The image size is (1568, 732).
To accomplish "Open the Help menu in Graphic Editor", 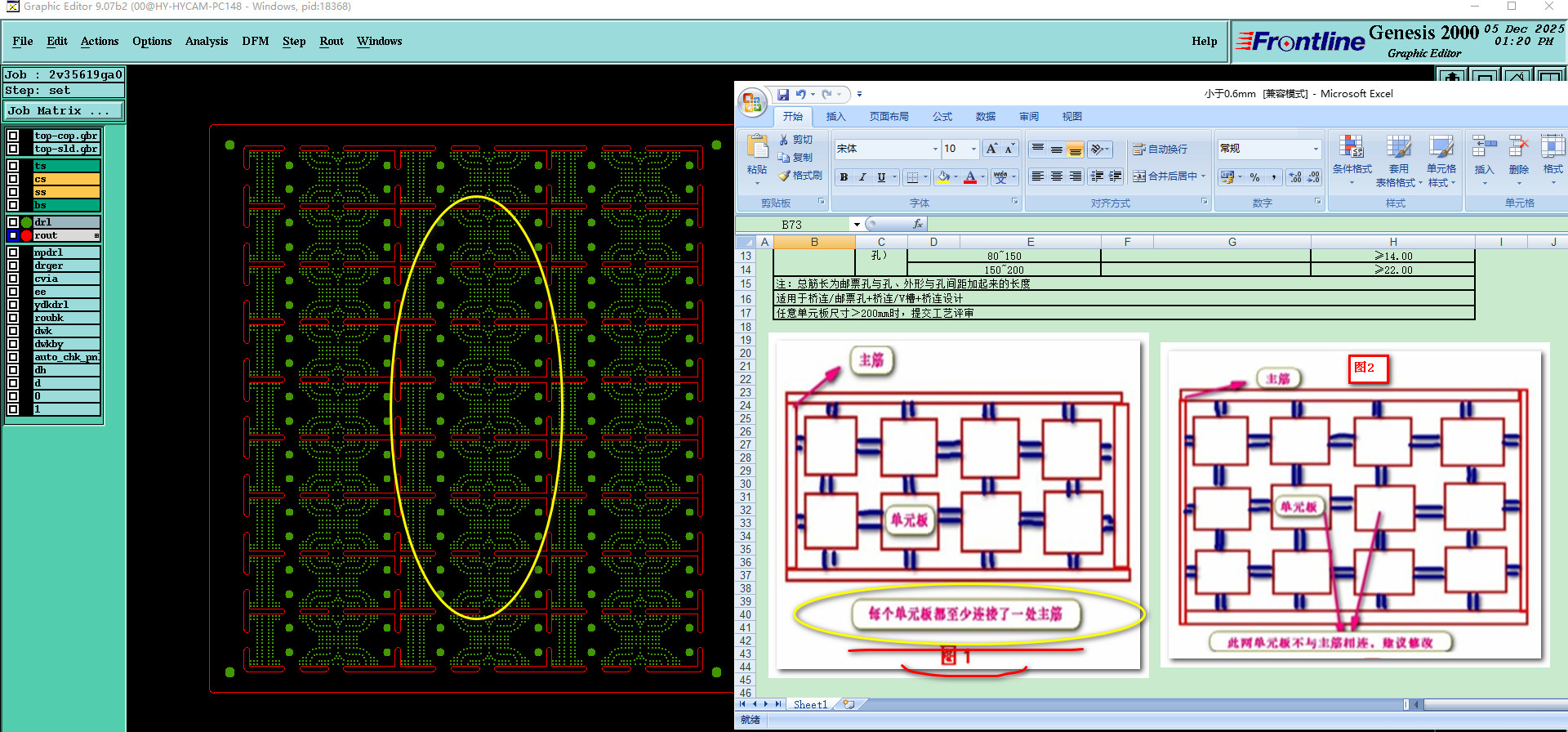I will [1204, 41].
